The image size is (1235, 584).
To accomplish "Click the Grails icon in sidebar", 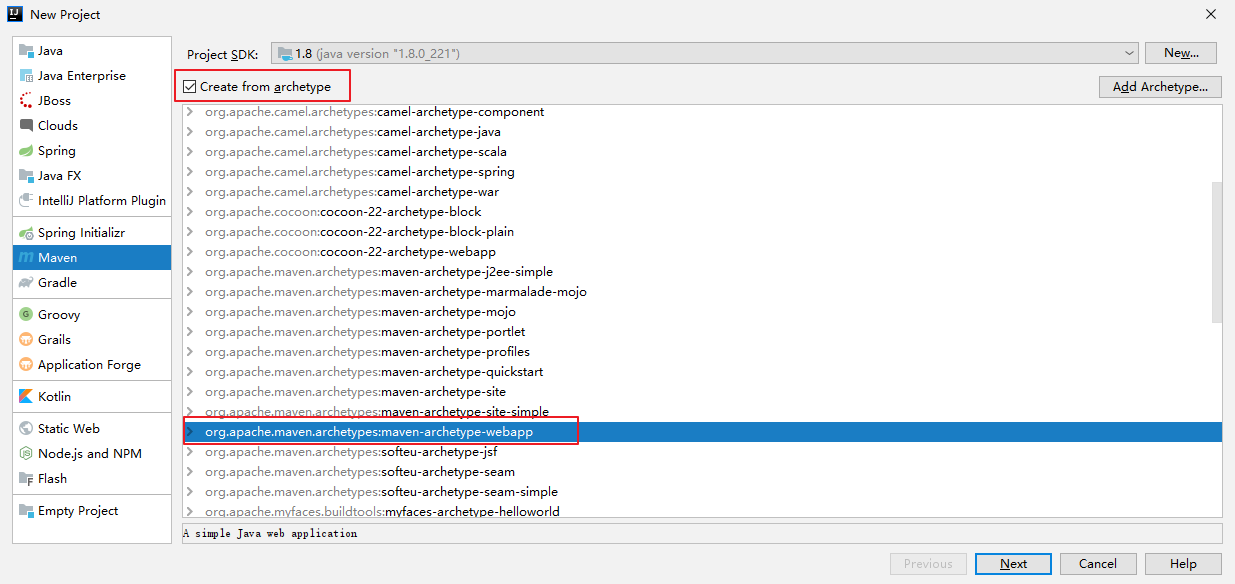I will pyautogui.click(x=27, y=340).
